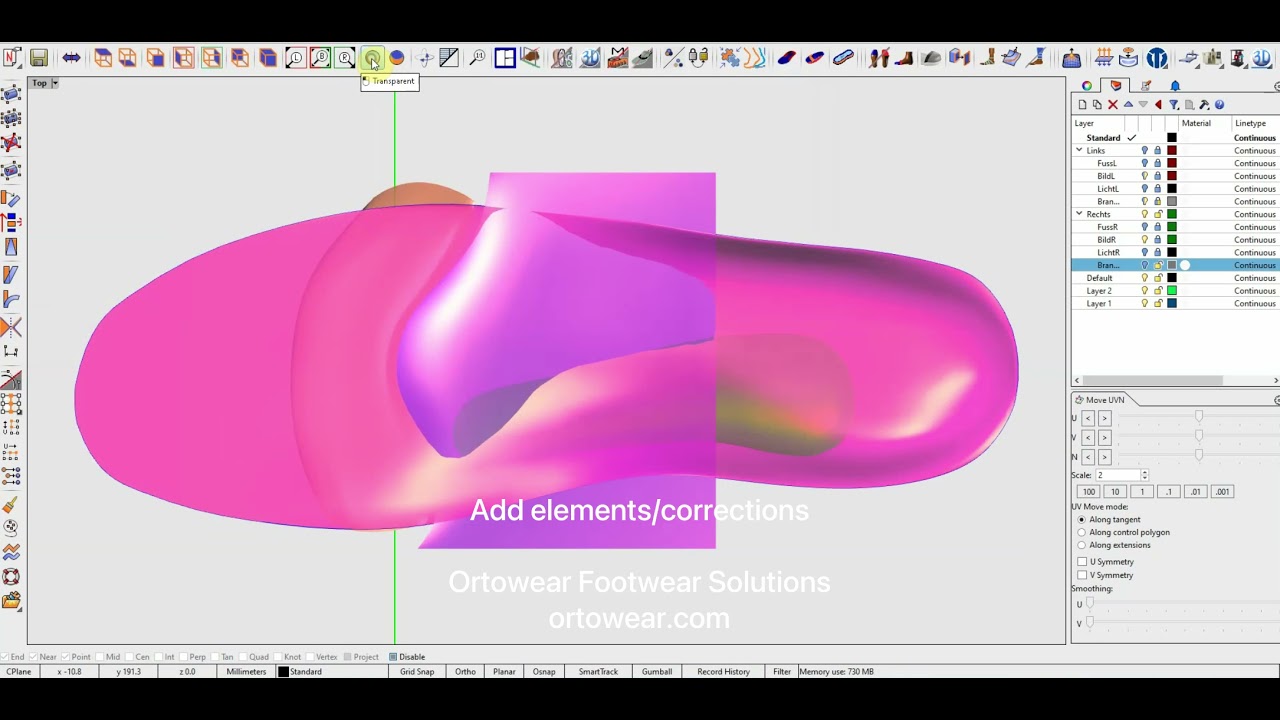The height and width of the screenshot is (720, 1280).
Task: Move layer up with blue triangle icon
Action: 1128,104
